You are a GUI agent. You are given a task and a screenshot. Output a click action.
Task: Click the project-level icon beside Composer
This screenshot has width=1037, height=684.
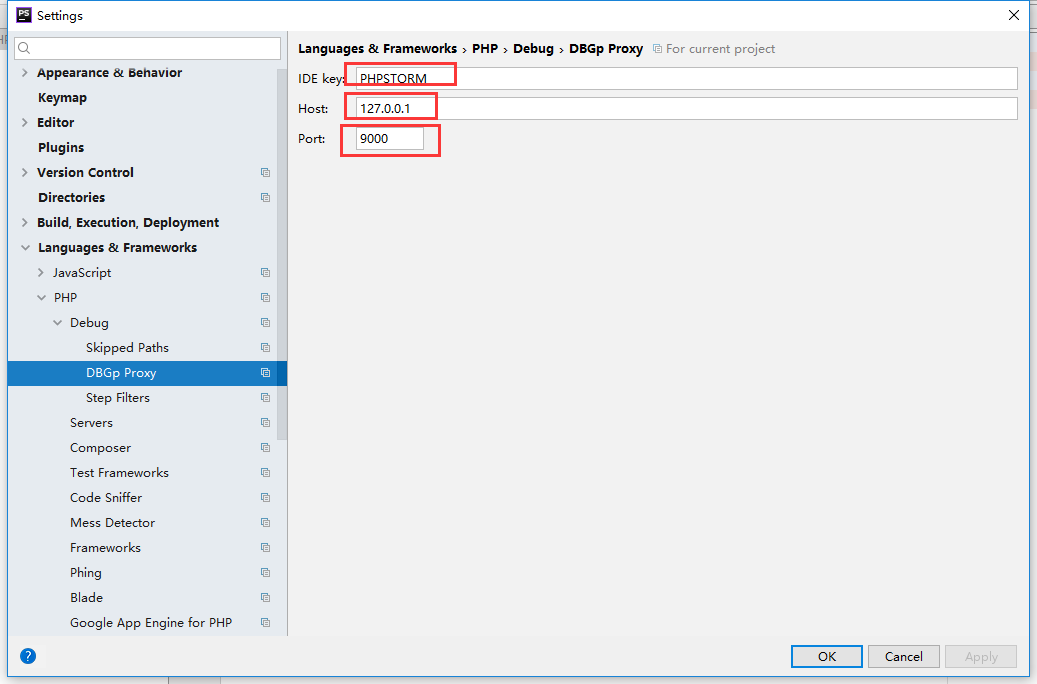pyautogui.click(x=265, y=448)
